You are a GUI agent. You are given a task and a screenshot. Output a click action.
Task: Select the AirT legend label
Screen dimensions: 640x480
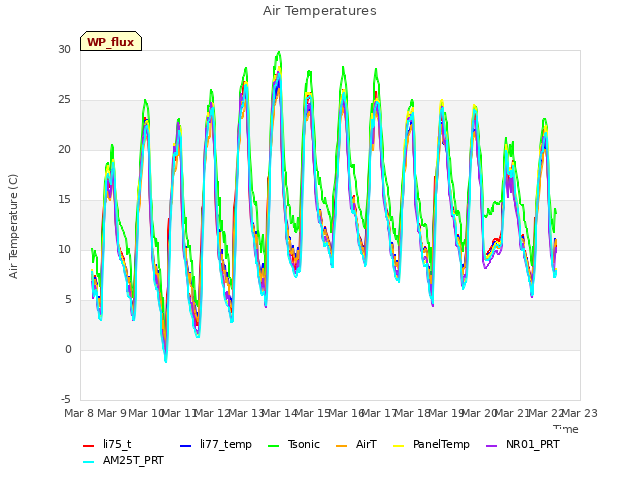coord(366,444)
